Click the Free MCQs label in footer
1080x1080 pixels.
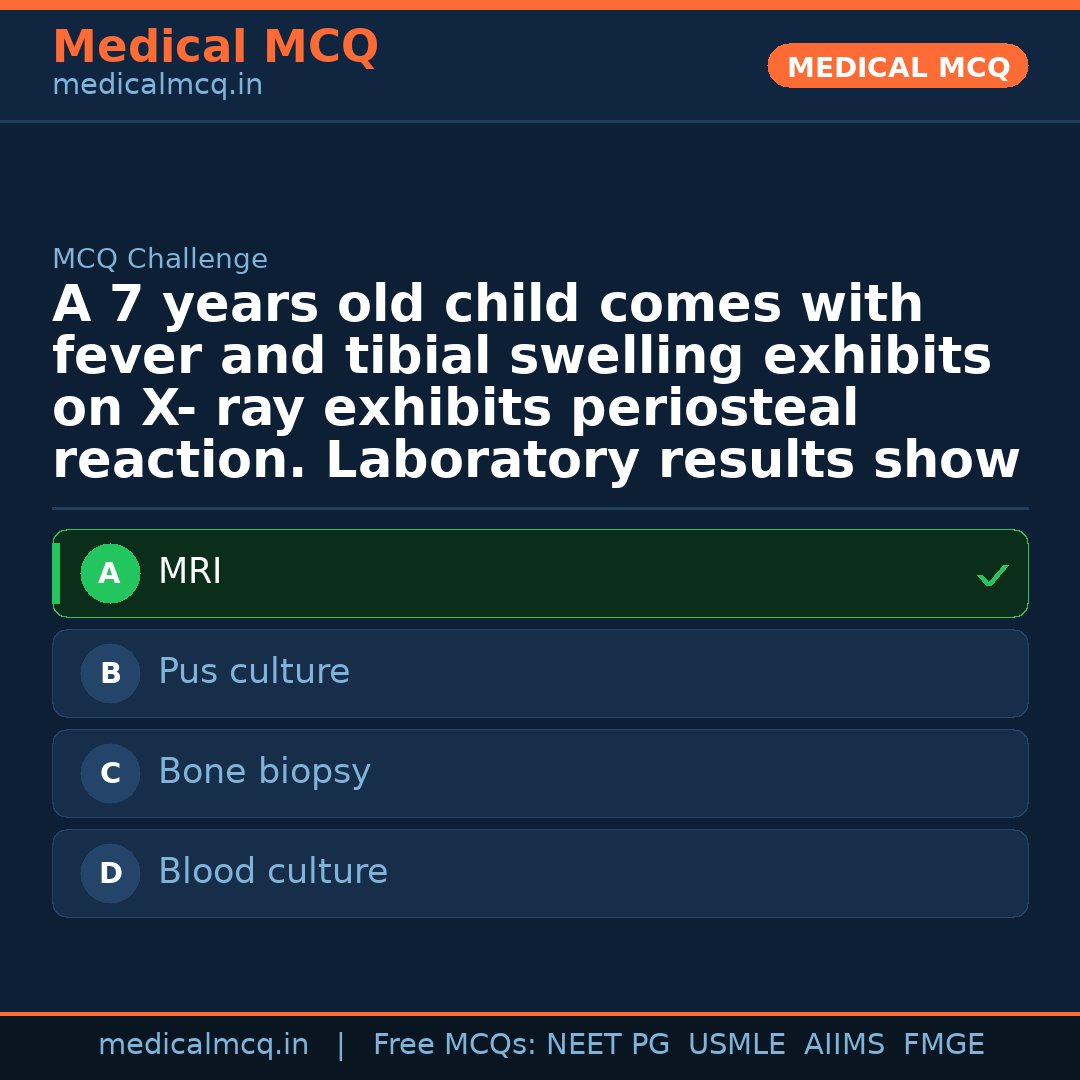click(x=455, y=1045)
